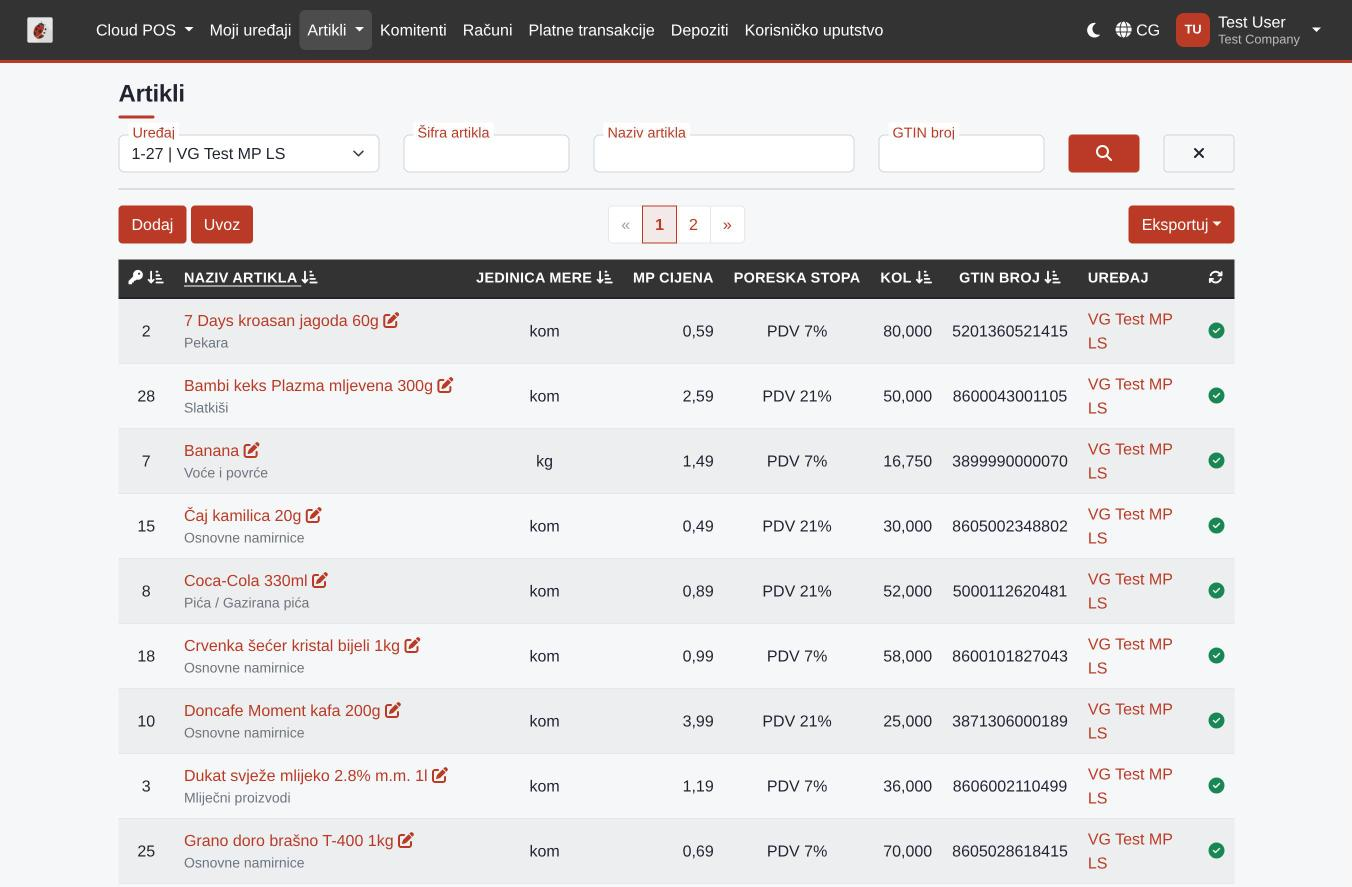Click the edit icon for Banana
This screenshot has width=1352, height=887.
tap(251, 450)
